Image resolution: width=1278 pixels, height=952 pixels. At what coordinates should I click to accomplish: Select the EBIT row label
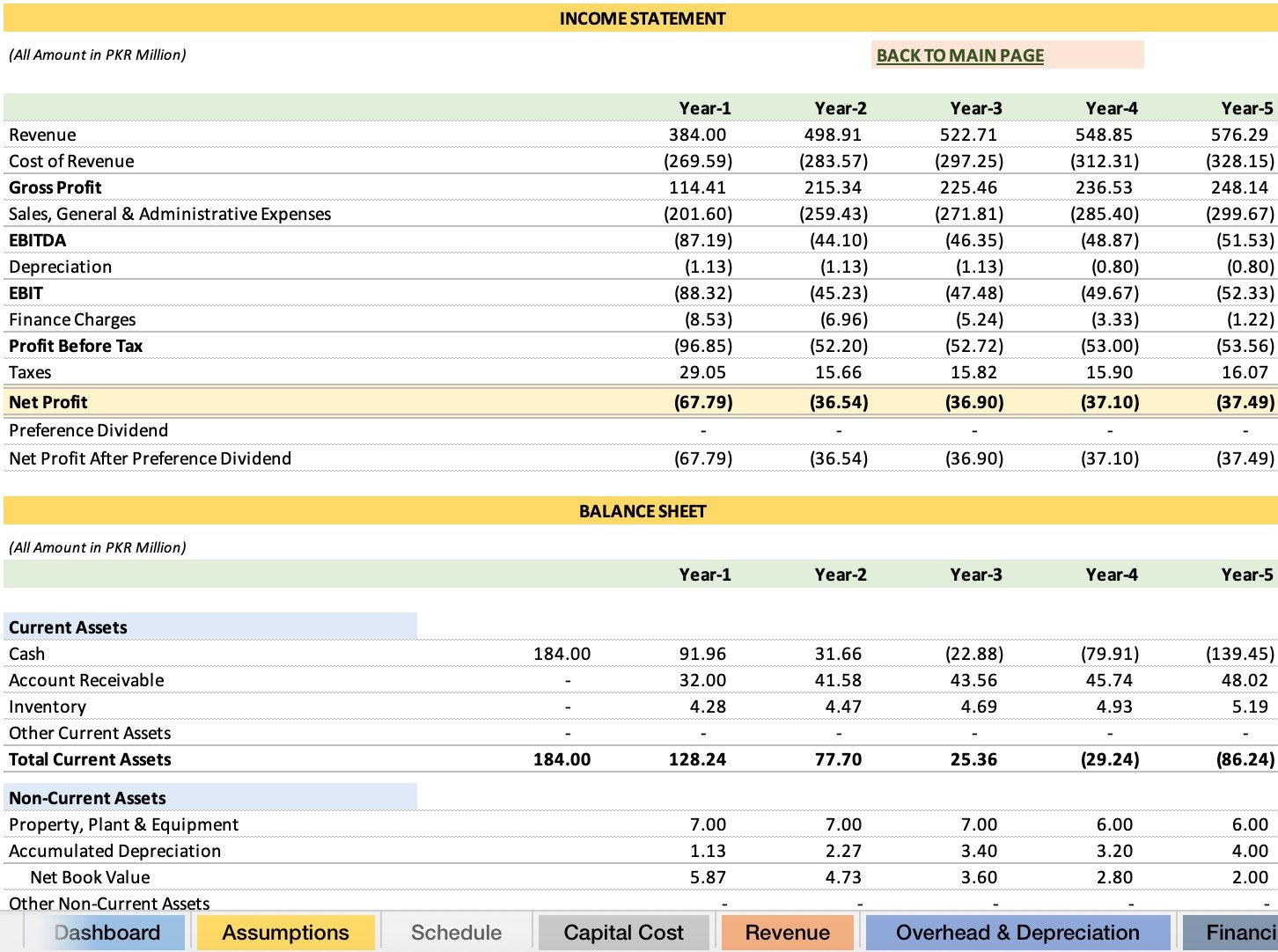tap(26, 293)
